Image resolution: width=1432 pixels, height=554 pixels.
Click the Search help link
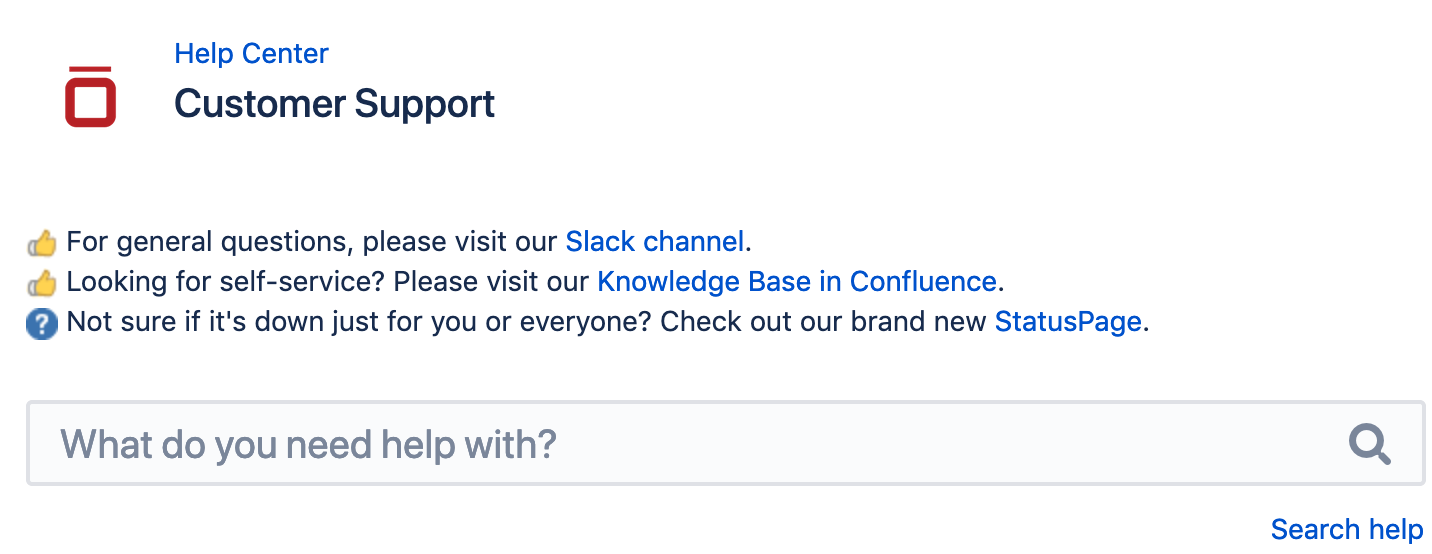(1346, 529)
